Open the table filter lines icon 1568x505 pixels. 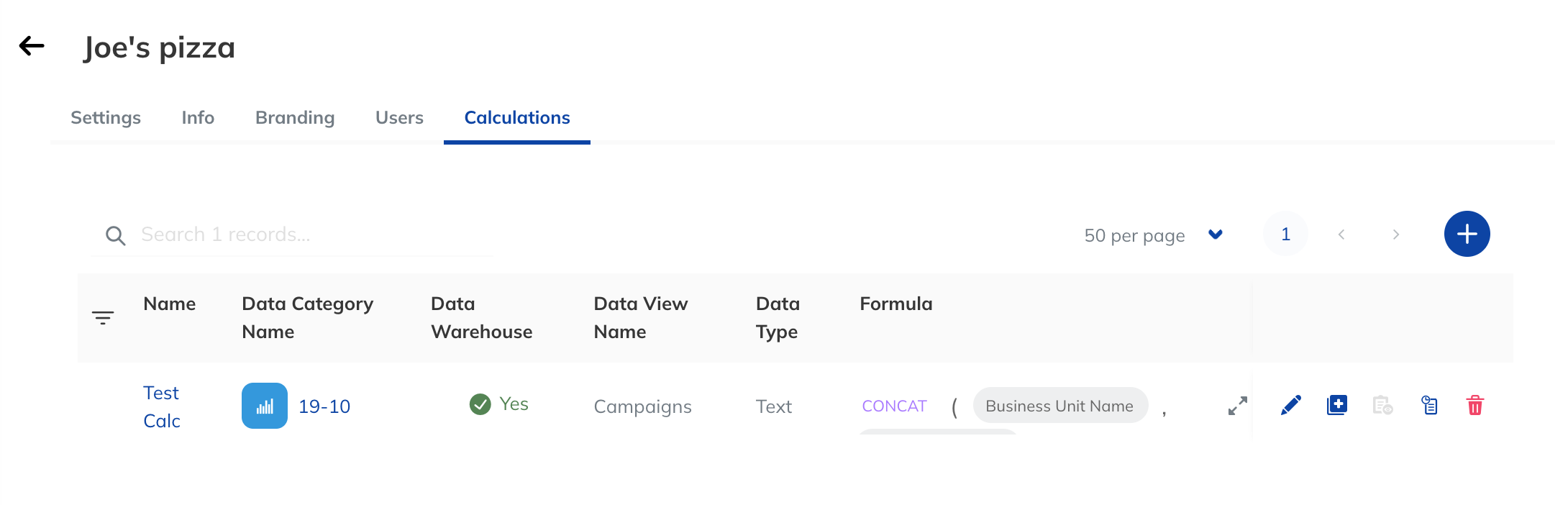coord(103,317)
